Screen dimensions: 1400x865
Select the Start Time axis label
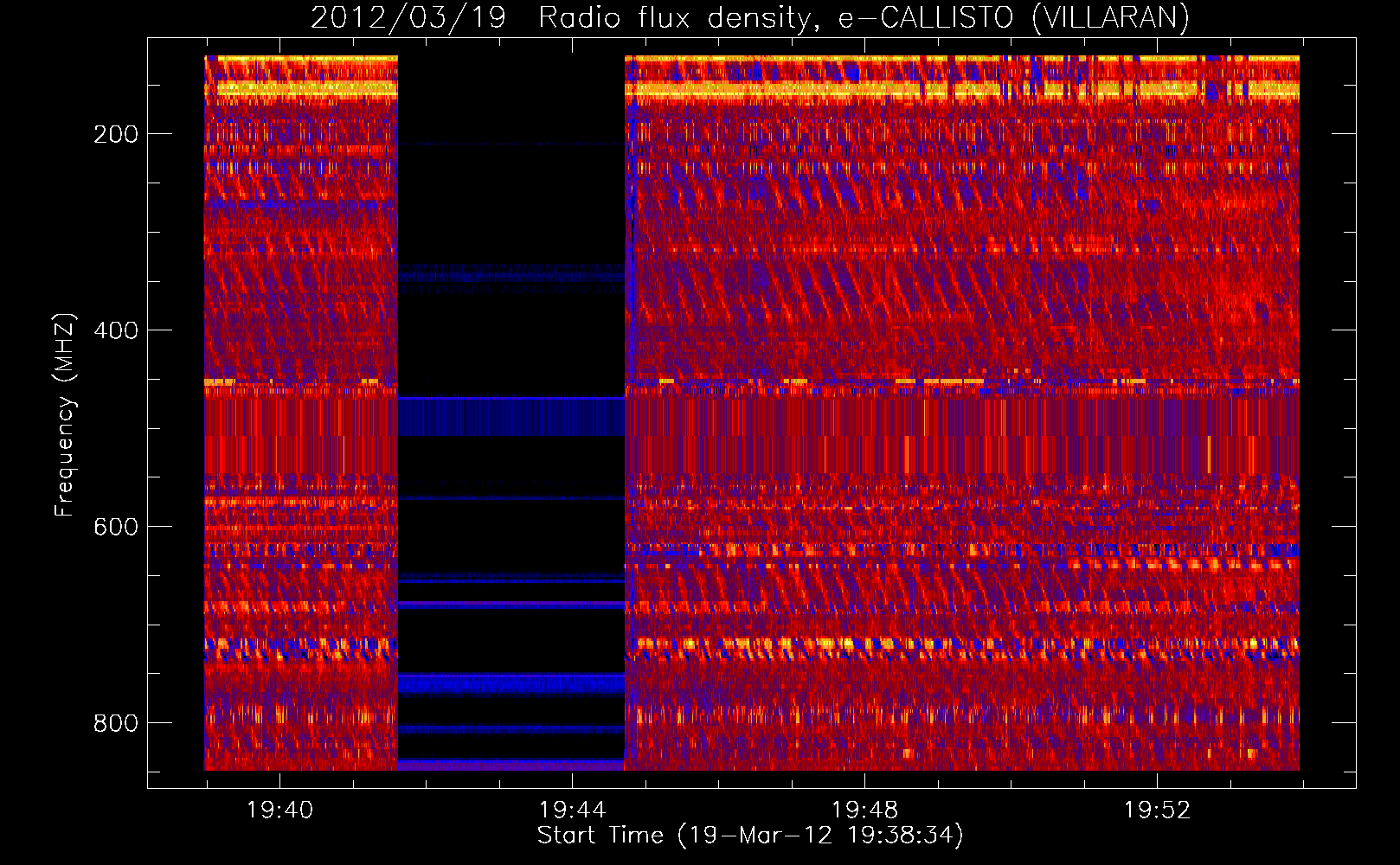(750, 836)
